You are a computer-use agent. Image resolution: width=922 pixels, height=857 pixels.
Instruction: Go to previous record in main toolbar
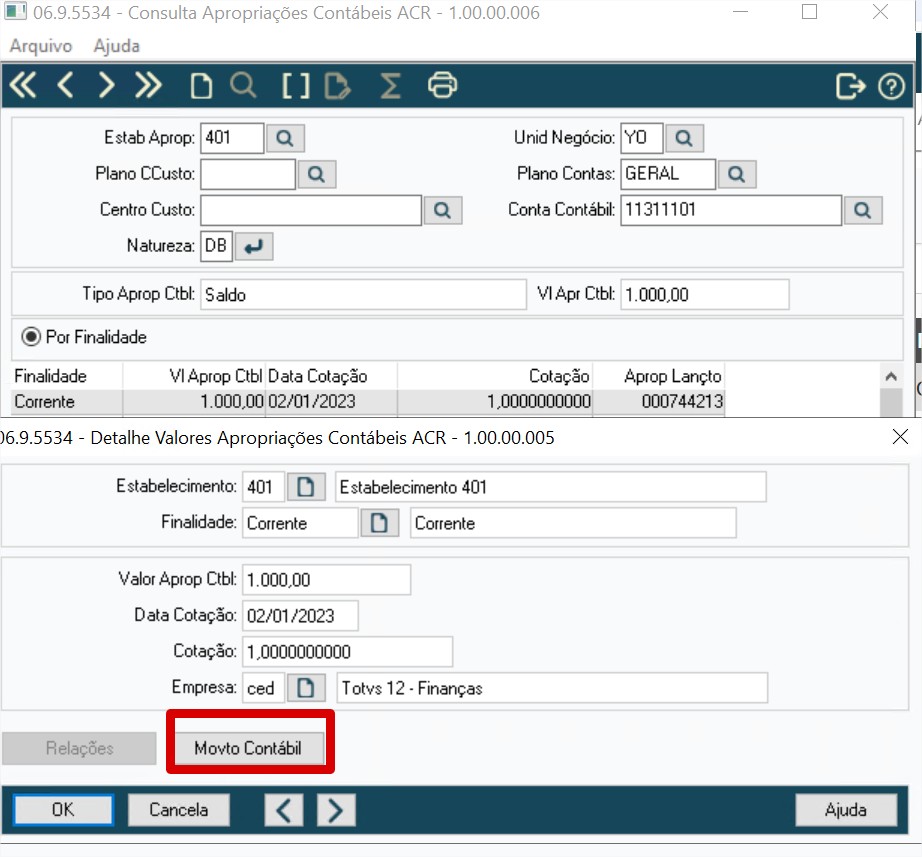(x=65, y=85)
